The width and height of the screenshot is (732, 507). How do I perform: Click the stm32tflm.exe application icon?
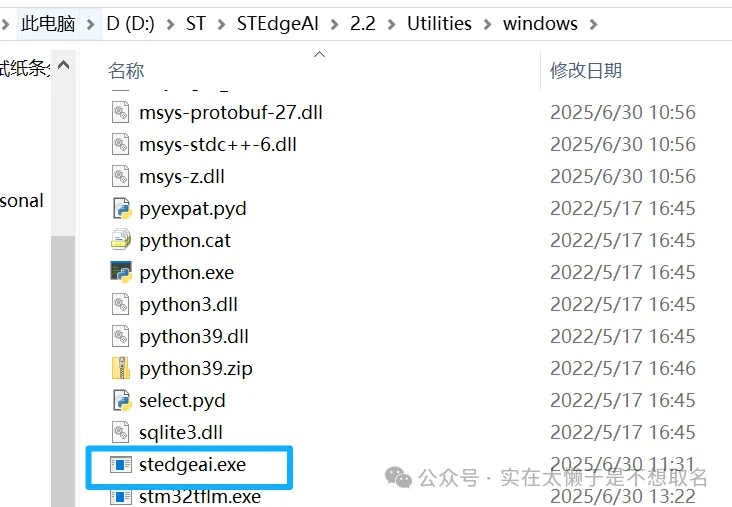pyautogui.click(x=121, y=496)
